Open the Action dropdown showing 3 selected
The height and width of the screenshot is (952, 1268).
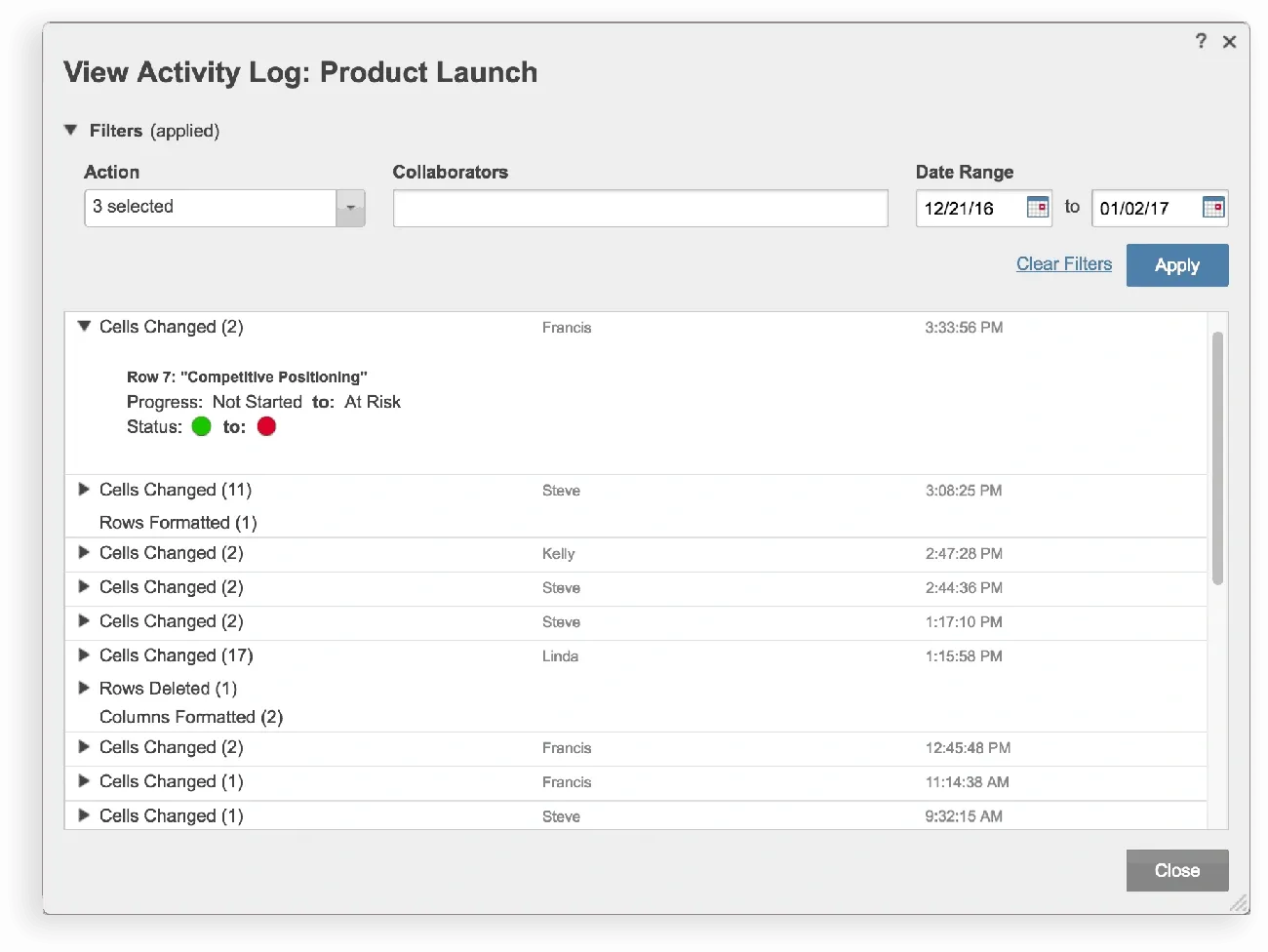coord(350,208)
